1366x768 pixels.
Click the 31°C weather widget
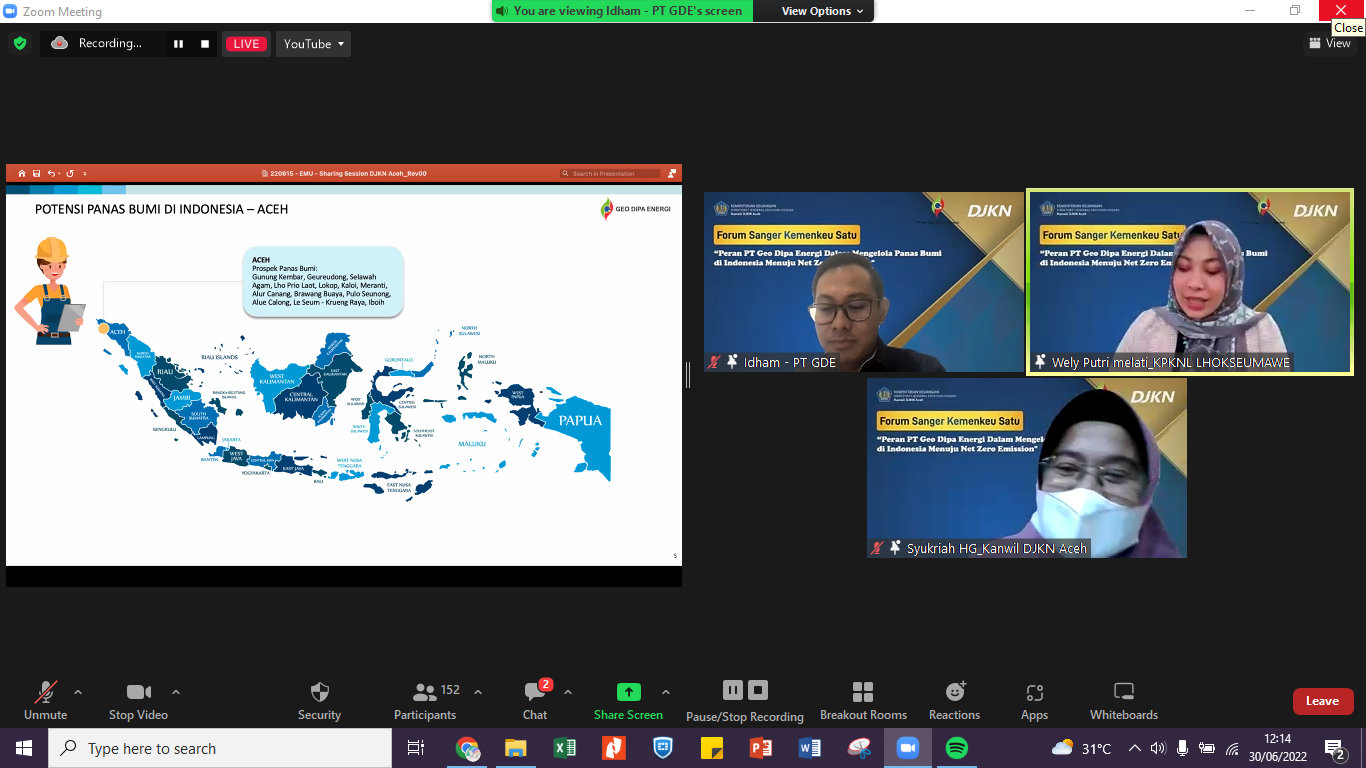[1082, 748]
